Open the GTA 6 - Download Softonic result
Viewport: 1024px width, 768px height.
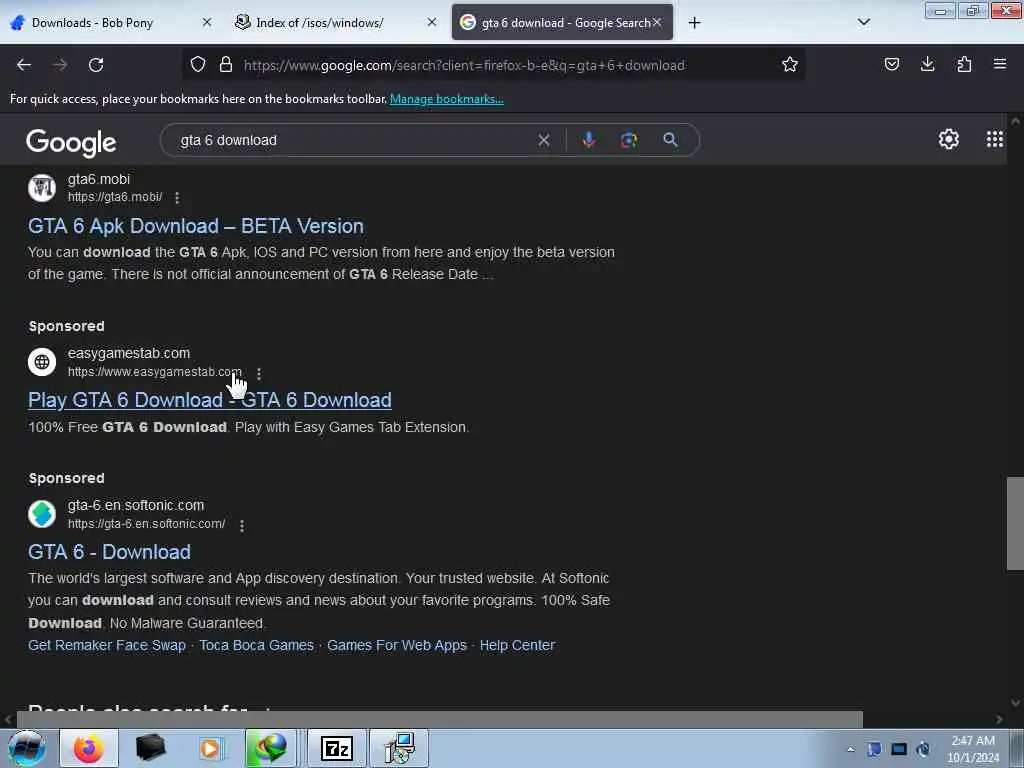click(109, 552)
